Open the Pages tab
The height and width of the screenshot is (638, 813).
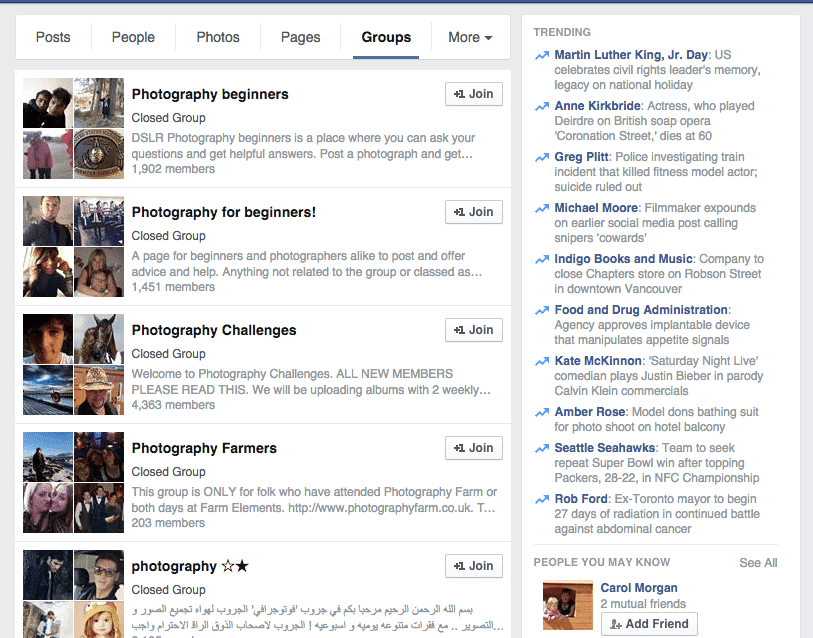pos(301,37)
